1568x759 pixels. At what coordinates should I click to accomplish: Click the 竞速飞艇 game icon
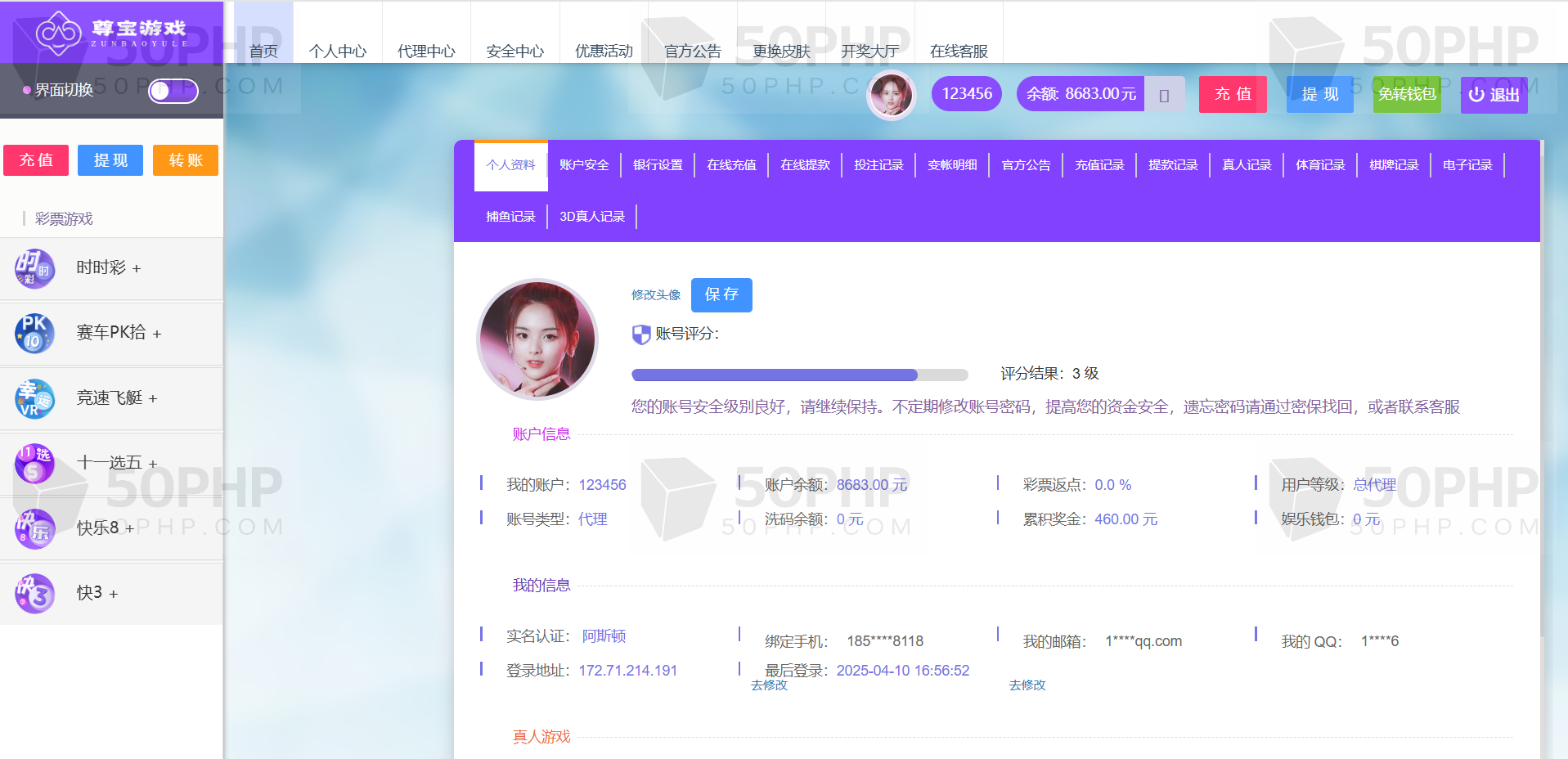(34, 398)
